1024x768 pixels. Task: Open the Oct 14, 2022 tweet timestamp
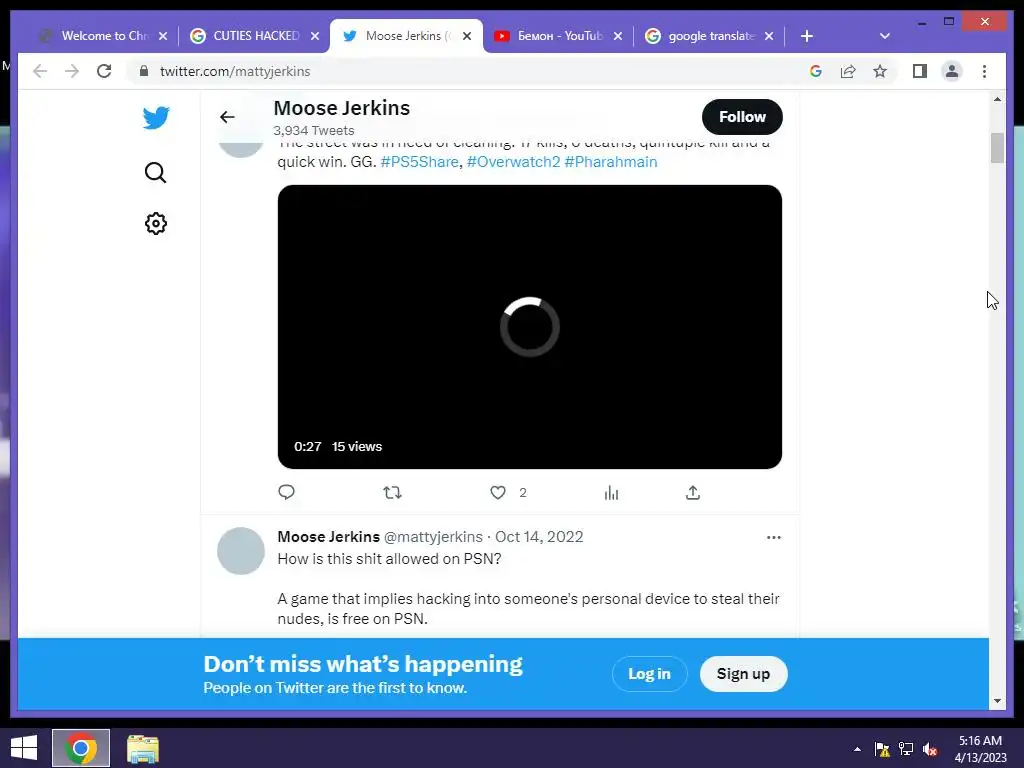pos(539,537)
